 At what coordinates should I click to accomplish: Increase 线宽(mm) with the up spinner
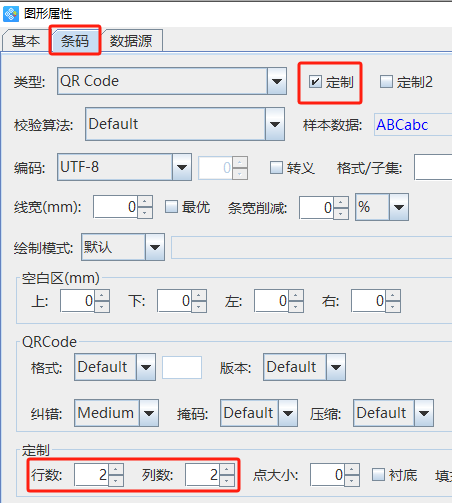coord(145,202)
